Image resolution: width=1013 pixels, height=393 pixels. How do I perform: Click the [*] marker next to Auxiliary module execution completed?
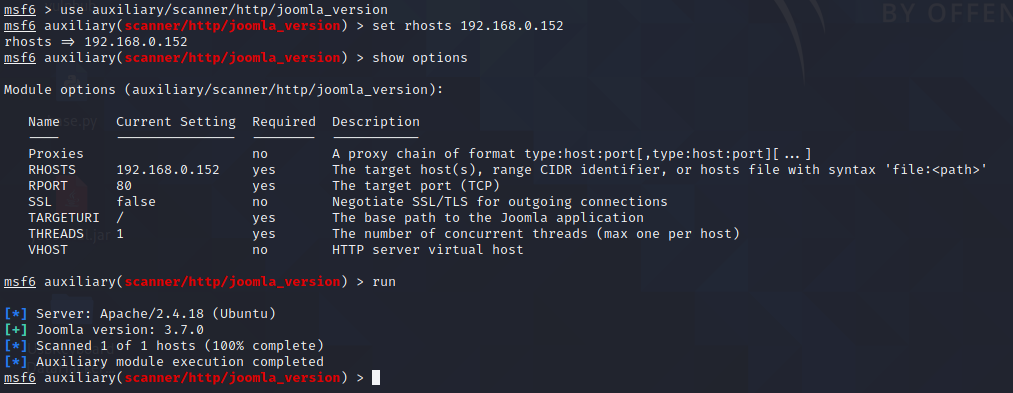click(16, 362)
